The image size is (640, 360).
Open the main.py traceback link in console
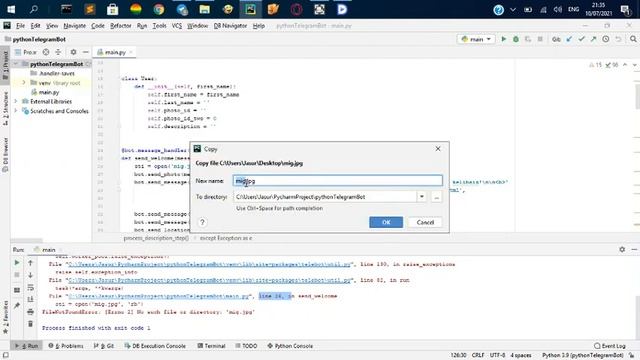pyautogui.click(x=159, y=296)
